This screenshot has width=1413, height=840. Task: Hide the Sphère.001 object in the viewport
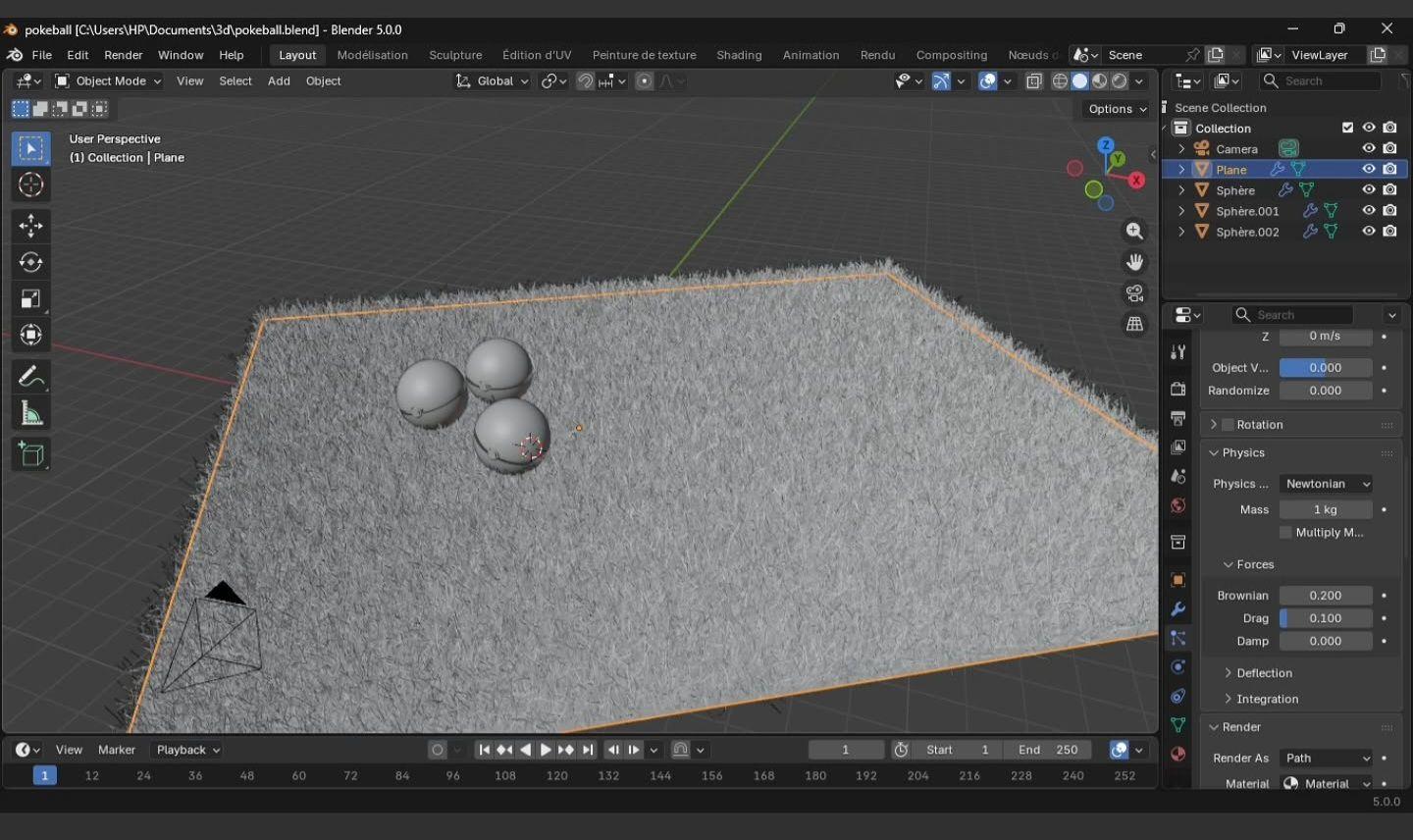click(1368, 211)
